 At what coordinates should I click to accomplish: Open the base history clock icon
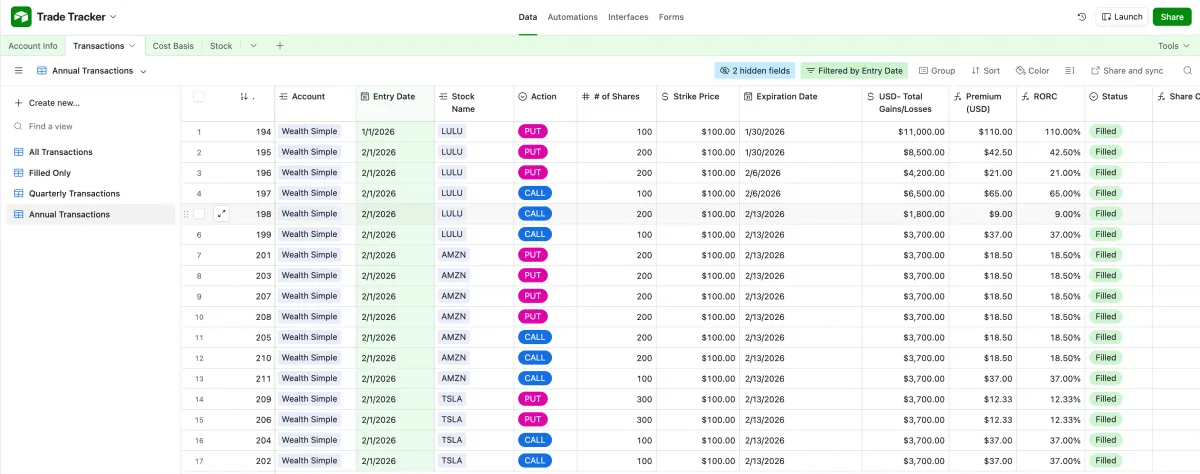point(1082,17)
